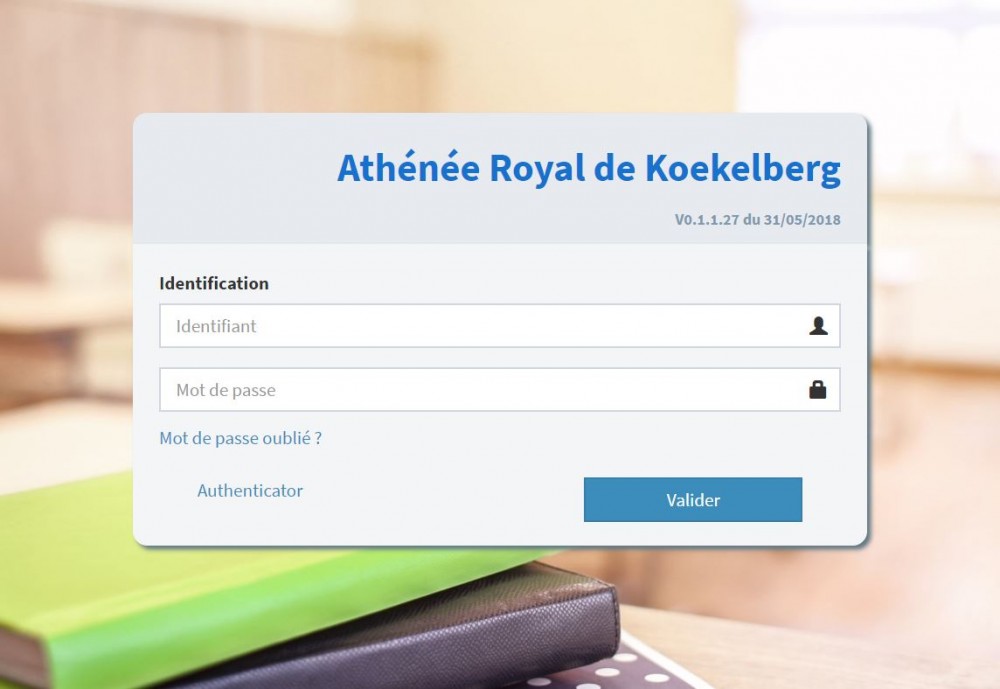1000x689 pixels.
Task: Click the user silhouette icon in Identifiant field
Action: coord(818,326)
